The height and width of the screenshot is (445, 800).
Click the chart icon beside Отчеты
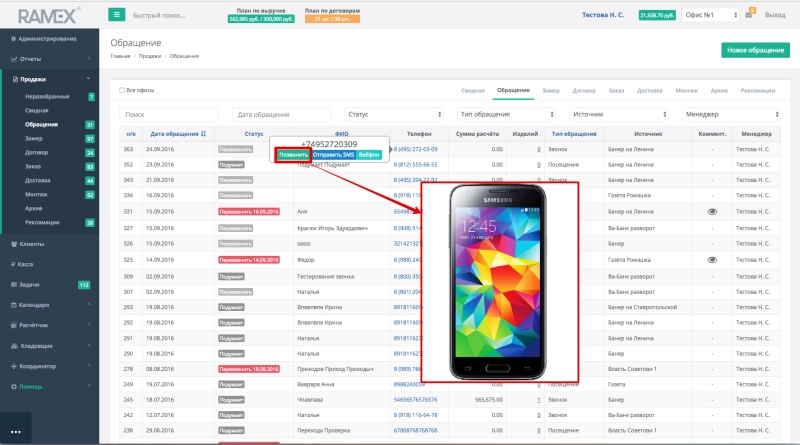click(x=14, y=59)
